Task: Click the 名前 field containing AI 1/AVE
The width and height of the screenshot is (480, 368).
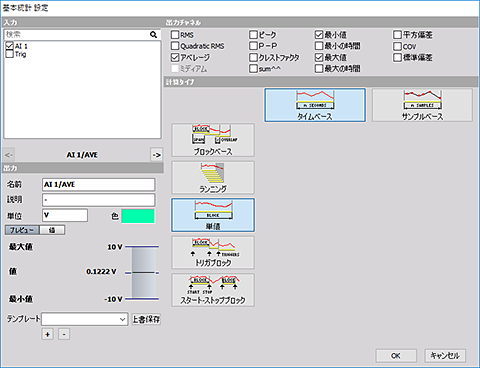Action: (99, 184)
